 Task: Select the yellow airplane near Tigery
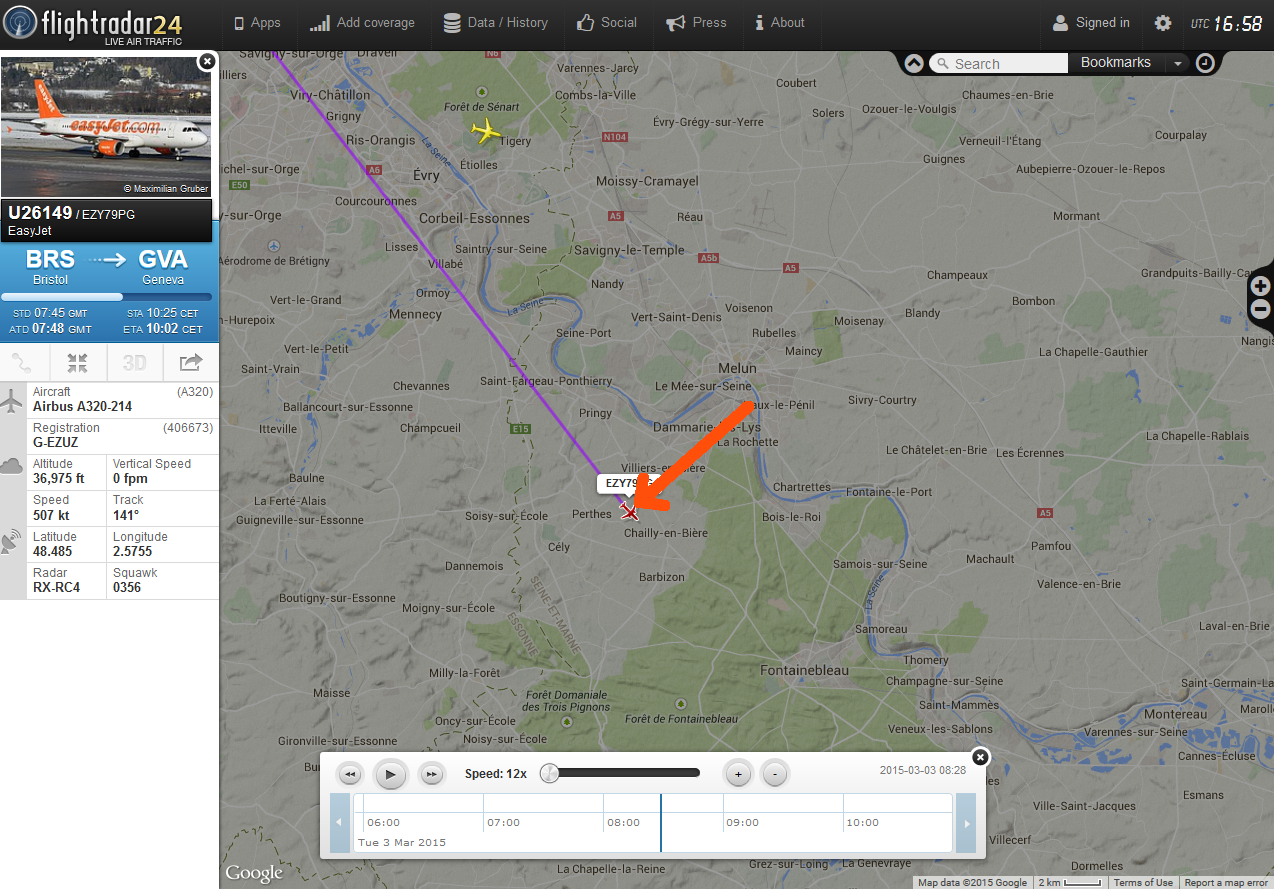coord(485,130)
